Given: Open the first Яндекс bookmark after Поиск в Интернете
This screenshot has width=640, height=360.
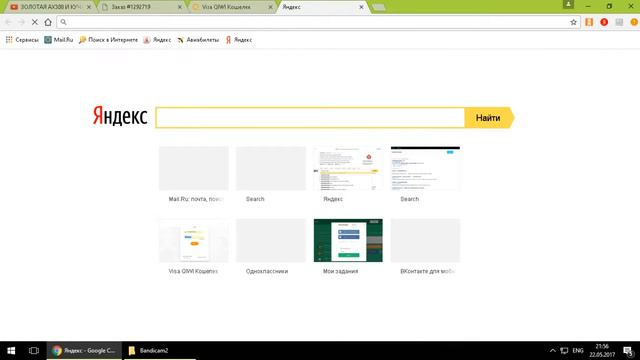Looking at the screenshot, I should (157, 40).
